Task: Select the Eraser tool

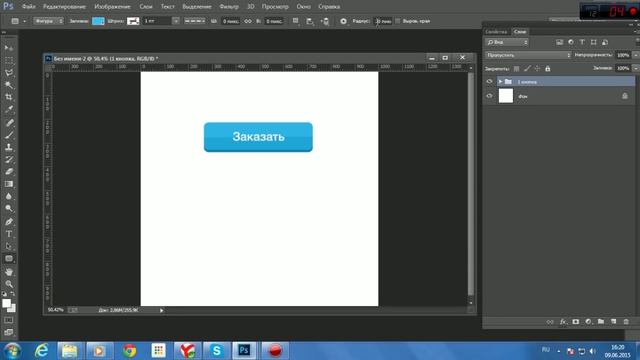Action: 9,171
